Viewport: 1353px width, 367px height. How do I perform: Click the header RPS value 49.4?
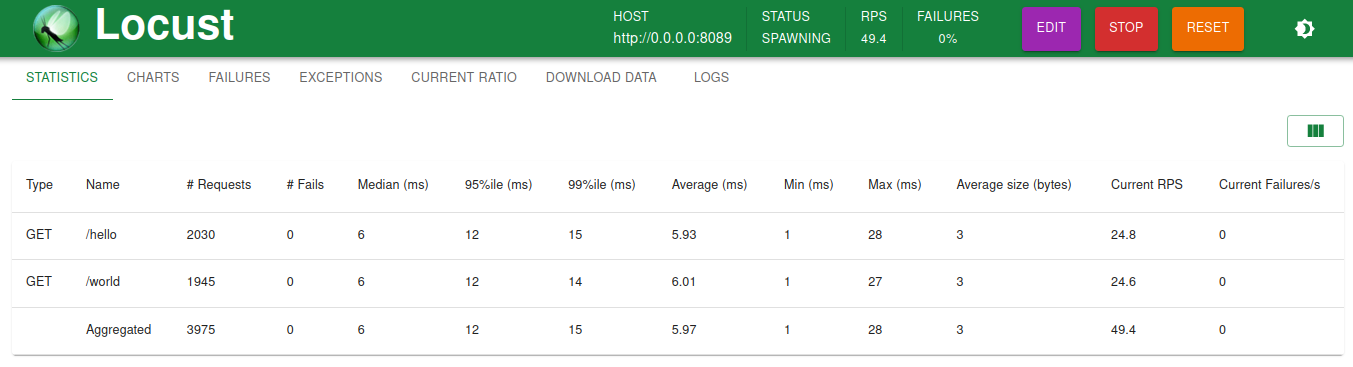(874, 39)
